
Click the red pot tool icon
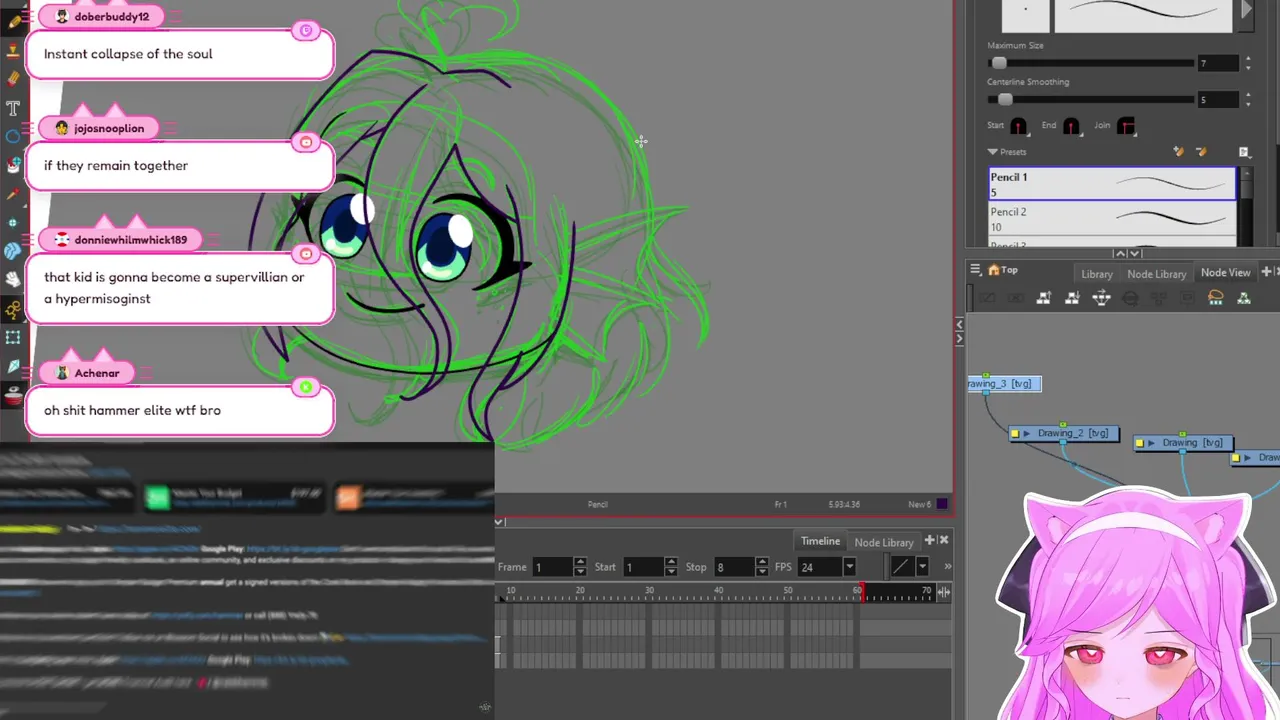[13, 396]
